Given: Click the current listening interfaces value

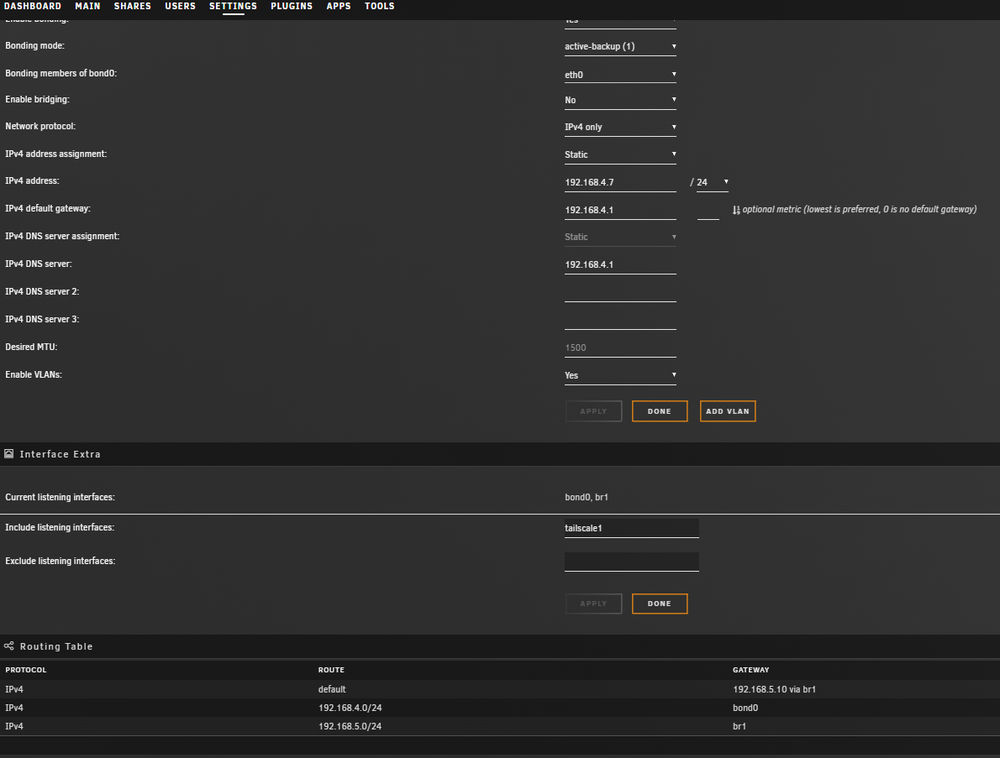Looking at the screenshot, I should pos(586,497).
